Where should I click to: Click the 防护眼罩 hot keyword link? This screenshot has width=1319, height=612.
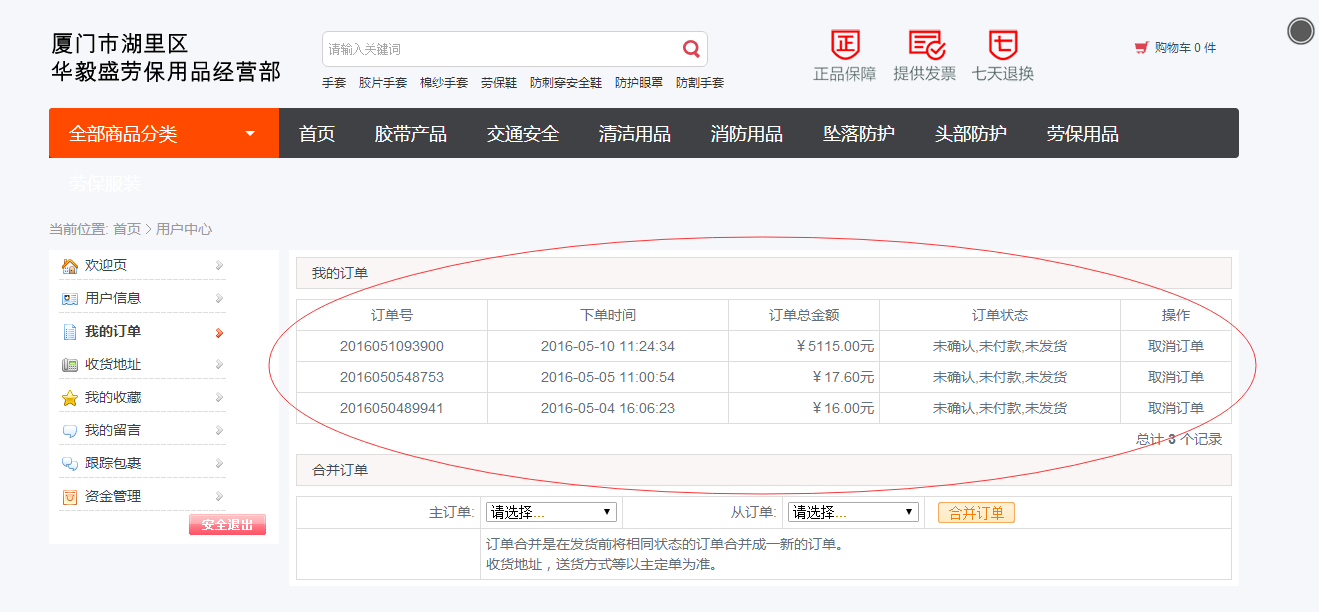click(638, 83)
